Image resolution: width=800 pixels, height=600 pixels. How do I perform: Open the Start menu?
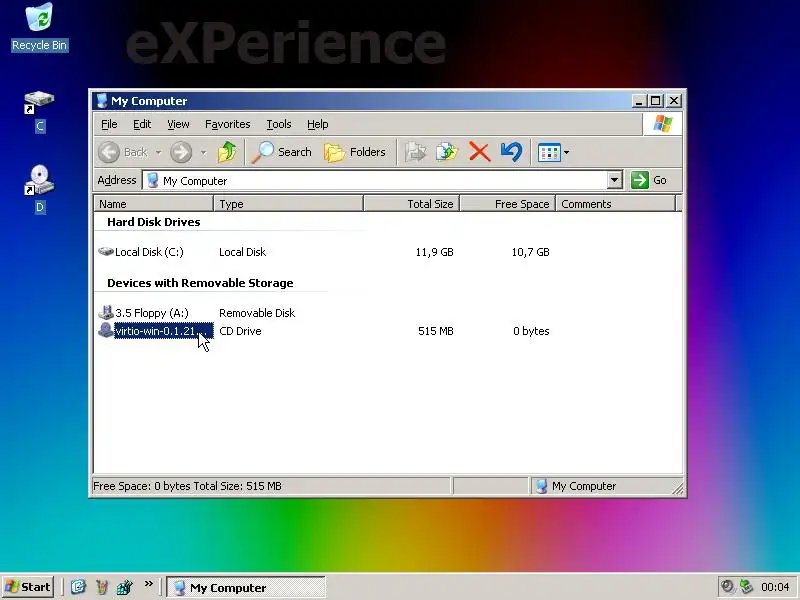point(29,587)
